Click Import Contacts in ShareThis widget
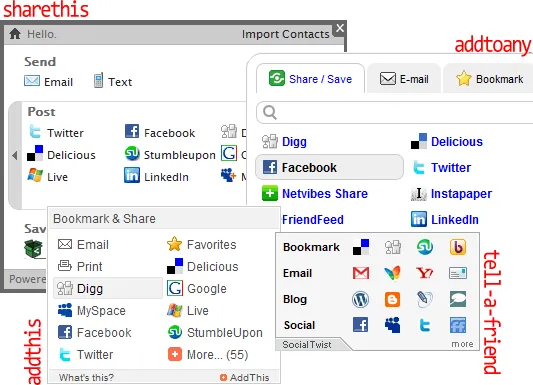This screenshot has width=533, height=385. (286, 34)
